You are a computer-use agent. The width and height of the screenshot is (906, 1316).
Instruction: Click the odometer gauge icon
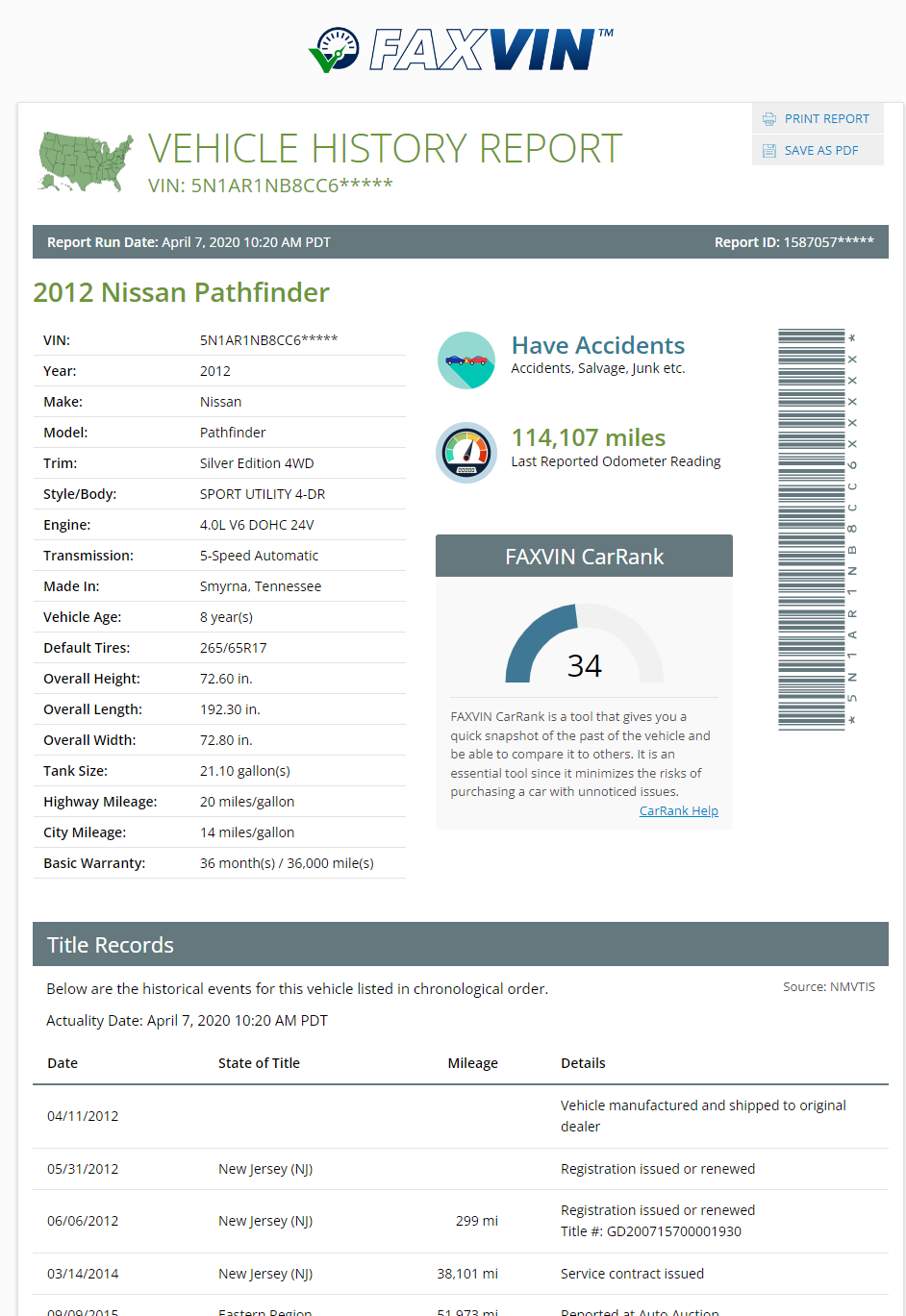pyautogui.click(x=466, y=453)
